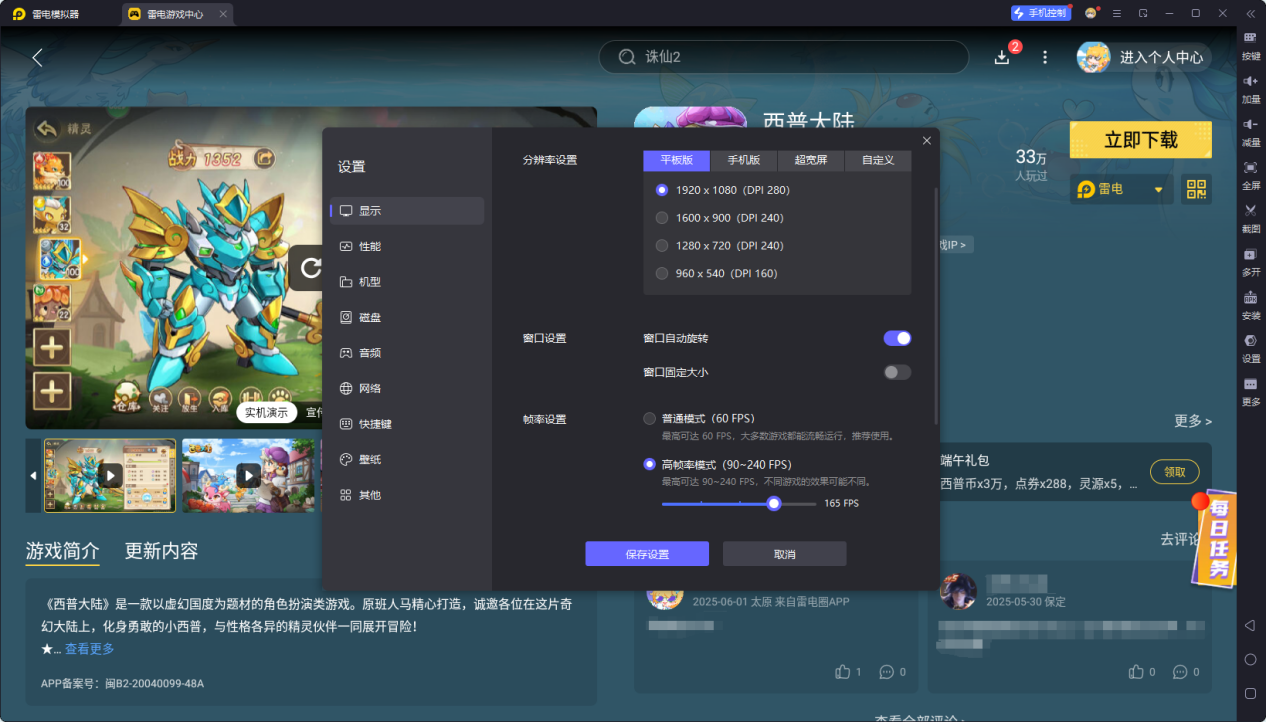
Task: Open the 雷电 channel dropdown arrow
Action: click(x=1159, y=189)
